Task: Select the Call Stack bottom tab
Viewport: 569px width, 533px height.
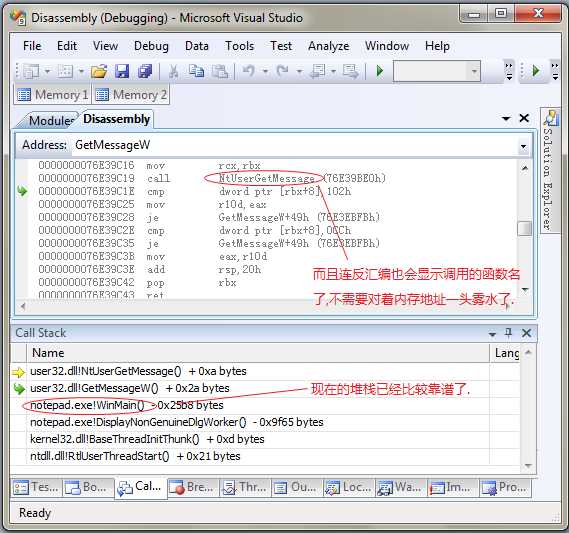Action: [x=141, y=488]
